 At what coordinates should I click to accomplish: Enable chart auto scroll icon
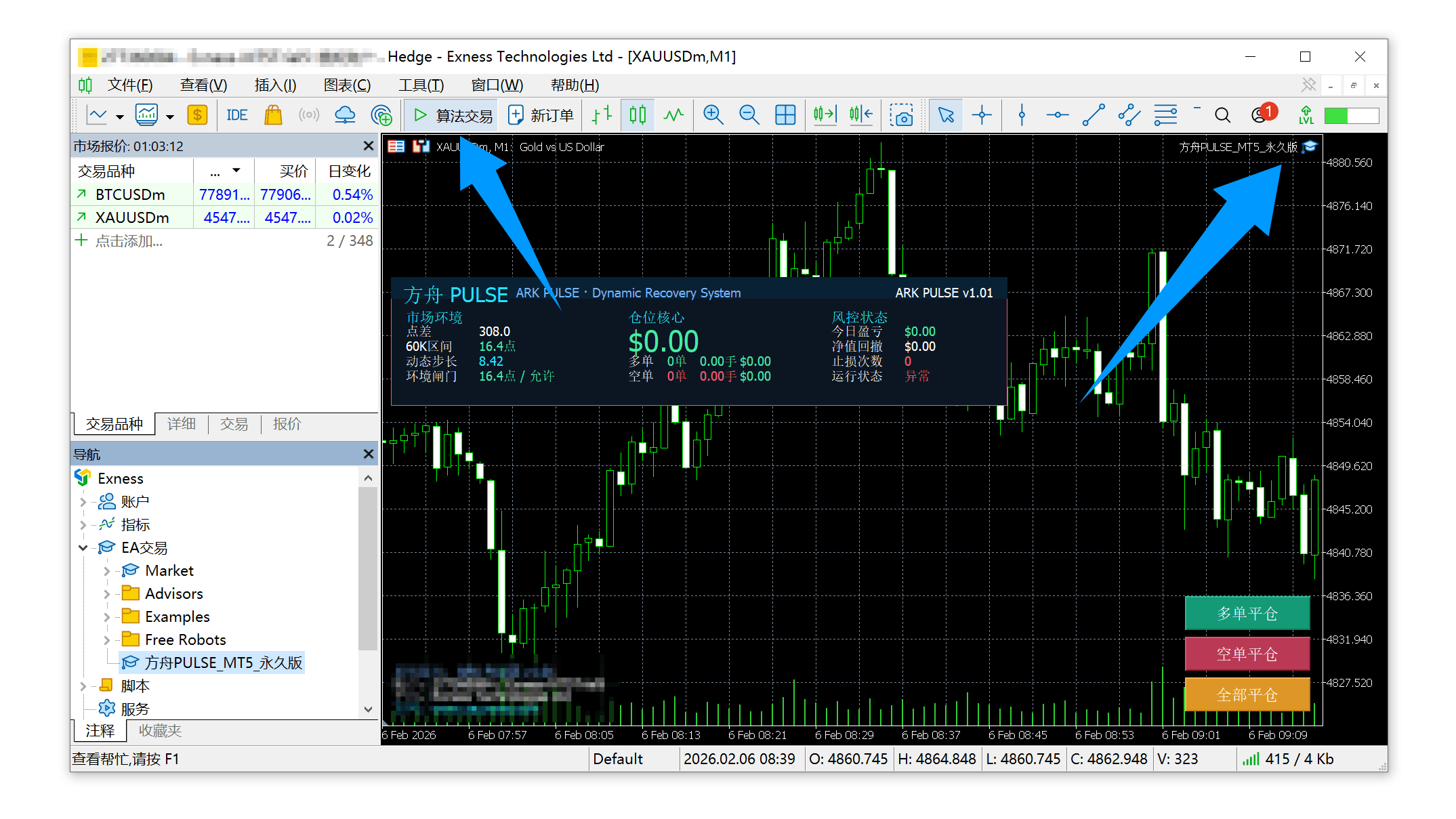click(825, 115)
